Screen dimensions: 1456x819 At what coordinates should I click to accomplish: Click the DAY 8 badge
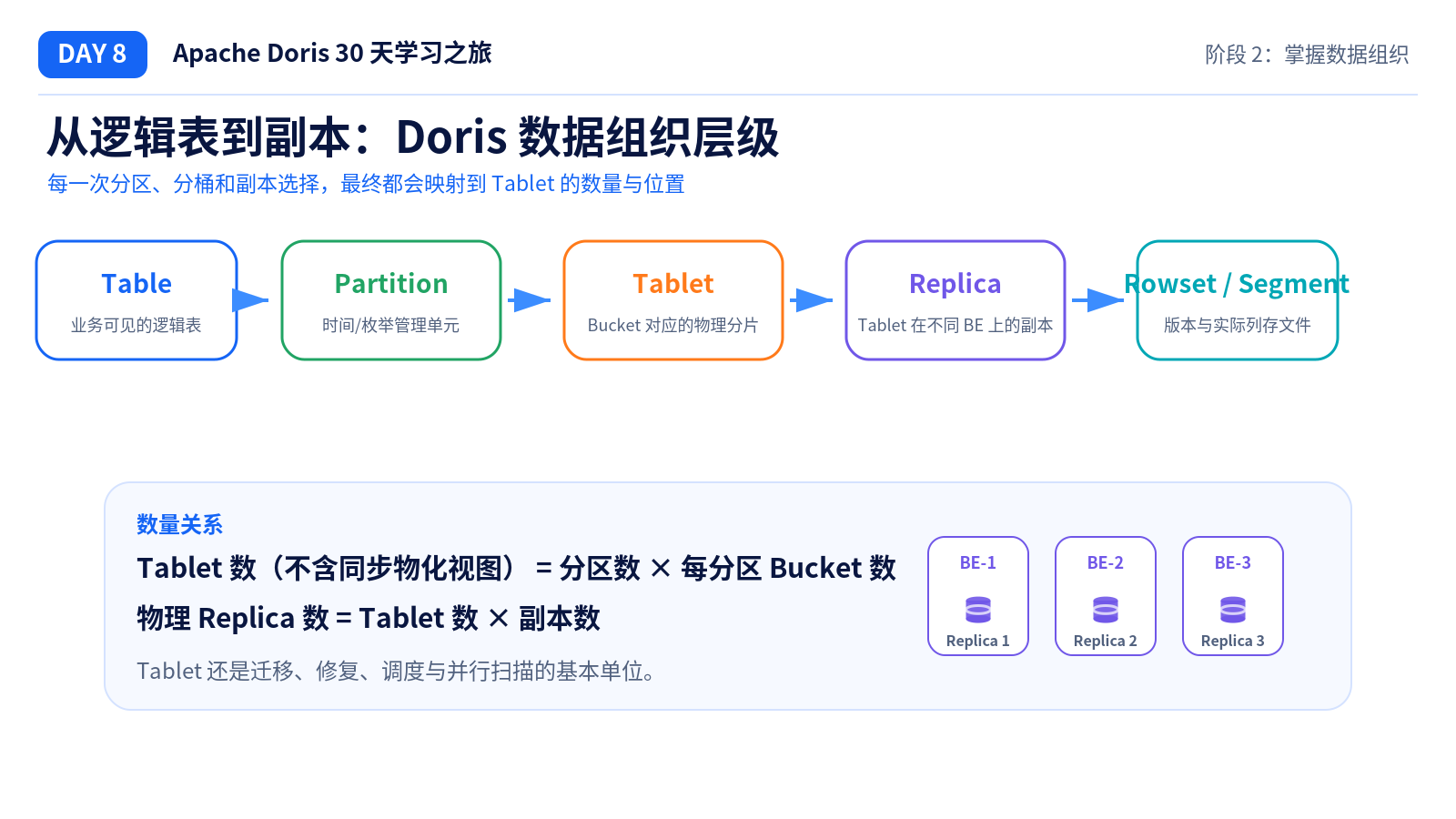93,55
